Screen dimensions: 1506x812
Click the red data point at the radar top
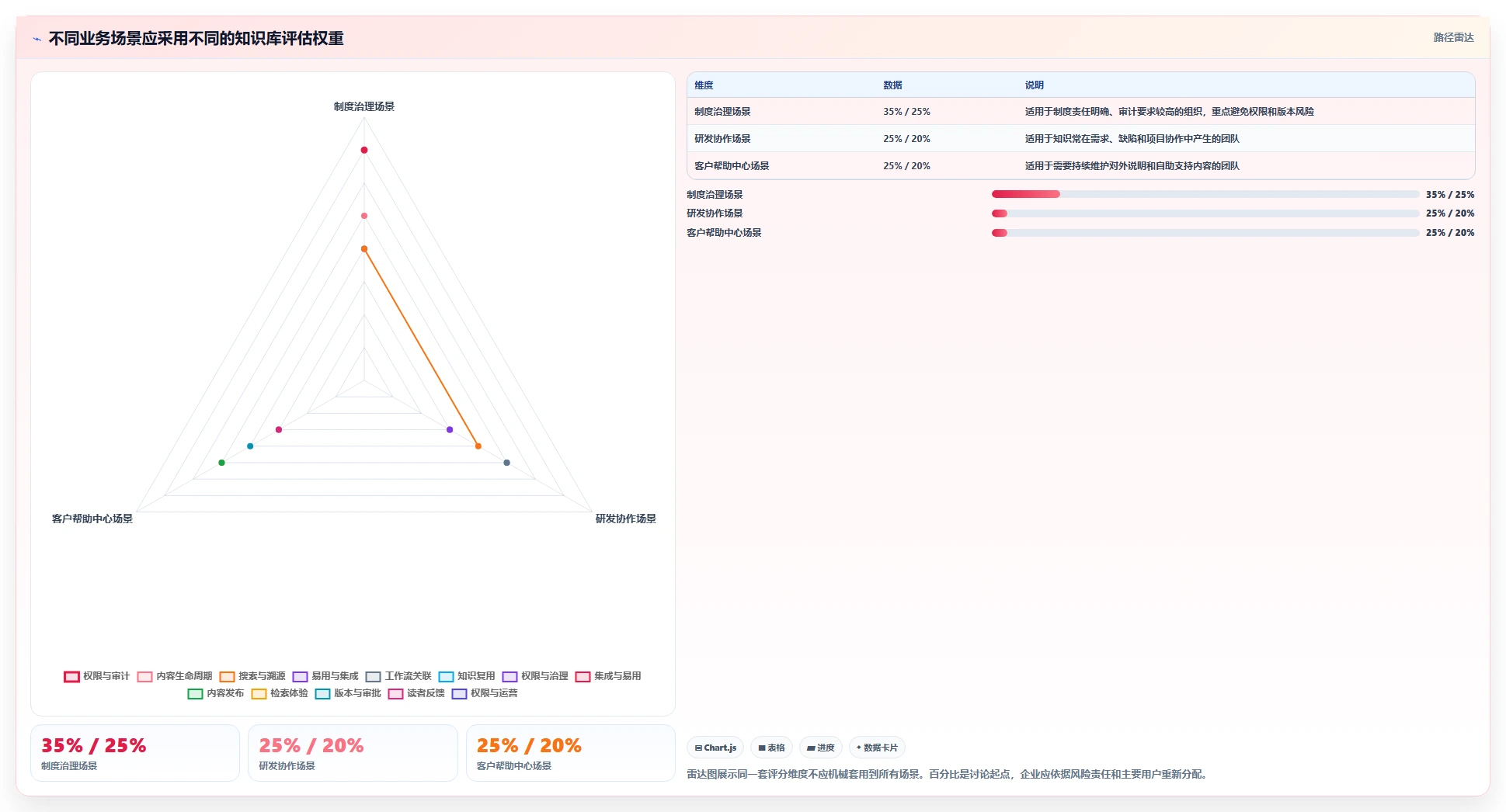point(363,150)
